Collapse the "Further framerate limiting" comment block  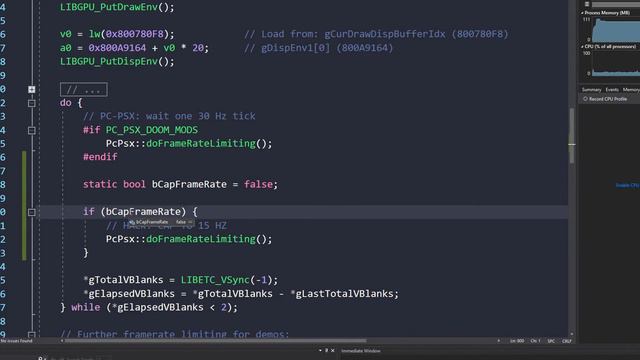(32, 335)
